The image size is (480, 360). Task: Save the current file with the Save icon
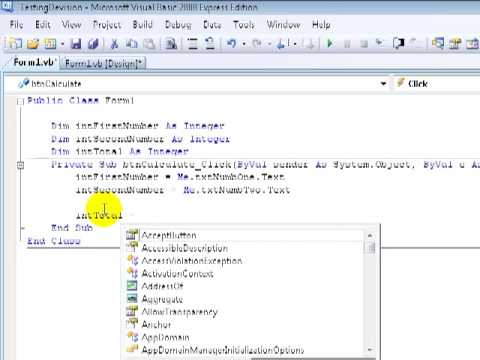(x=76, y=44)
